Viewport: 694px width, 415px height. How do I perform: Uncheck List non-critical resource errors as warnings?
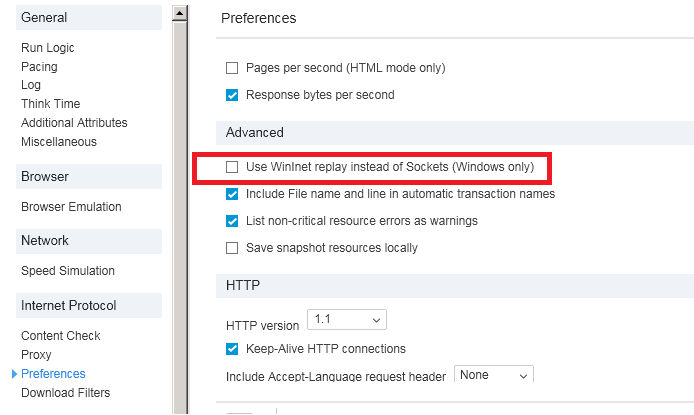tap(232, 221)
